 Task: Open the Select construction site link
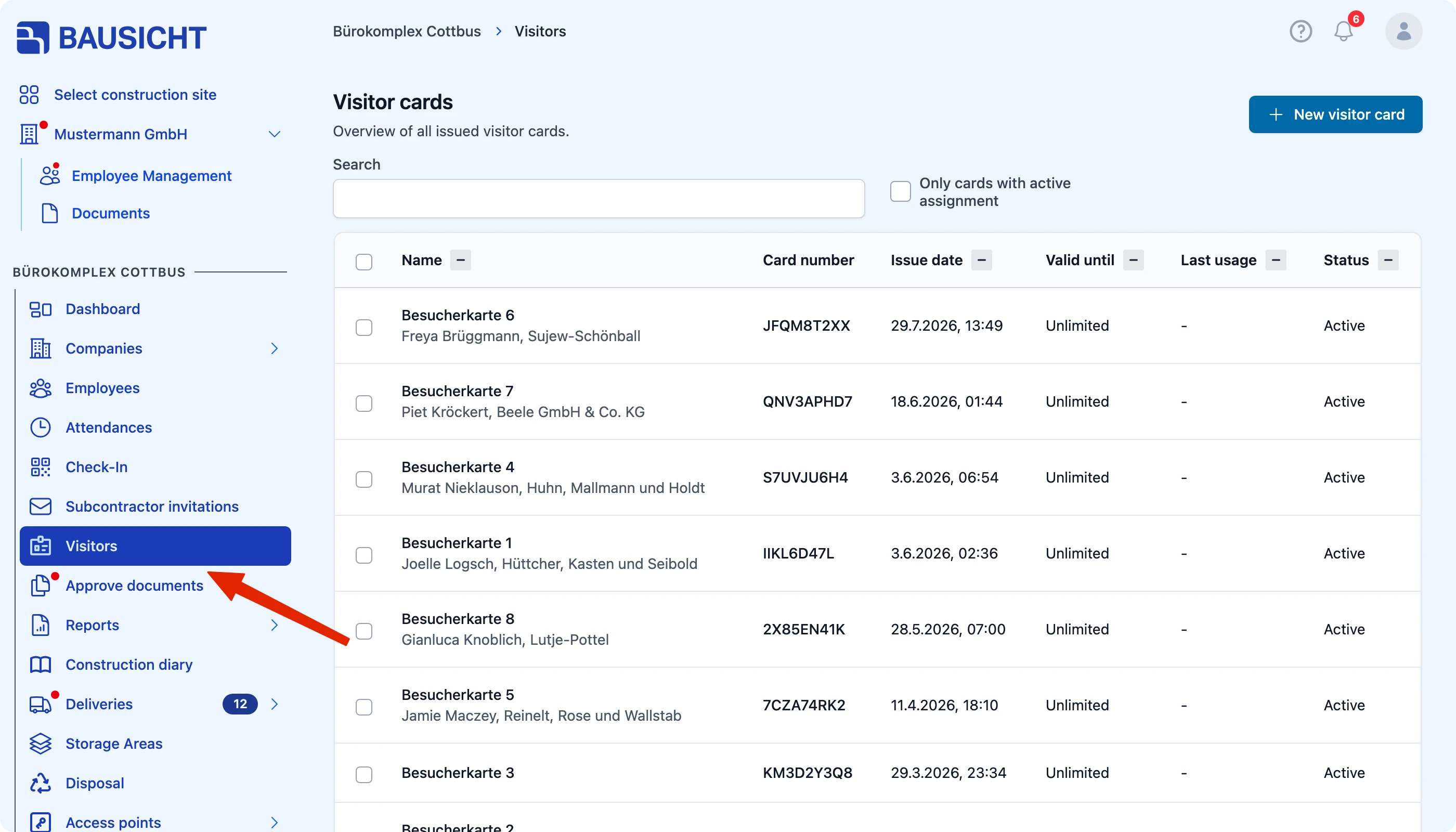(135, 95)
